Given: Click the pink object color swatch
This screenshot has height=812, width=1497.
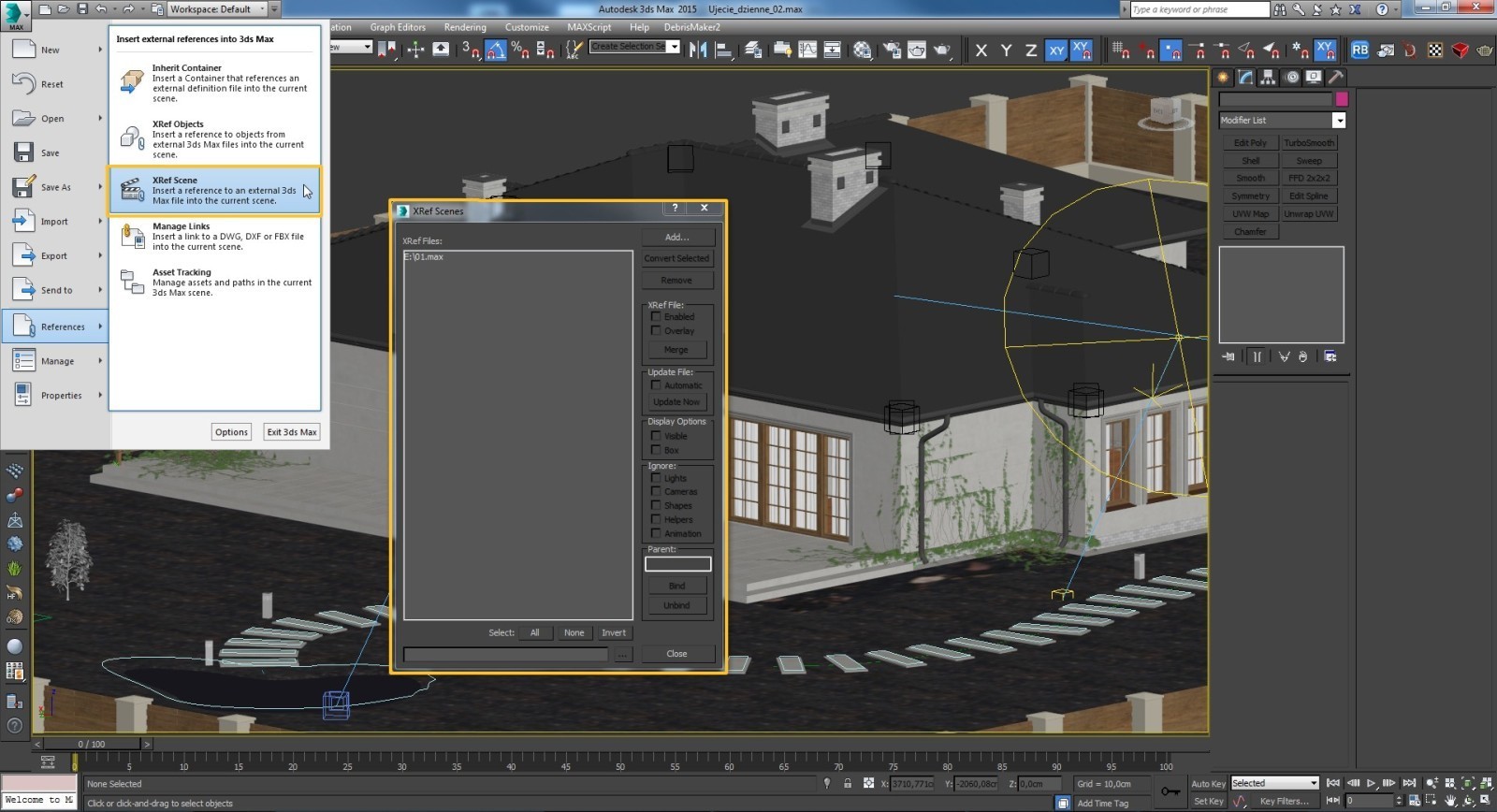Looking at the screenshot, I should (1341, 99).
